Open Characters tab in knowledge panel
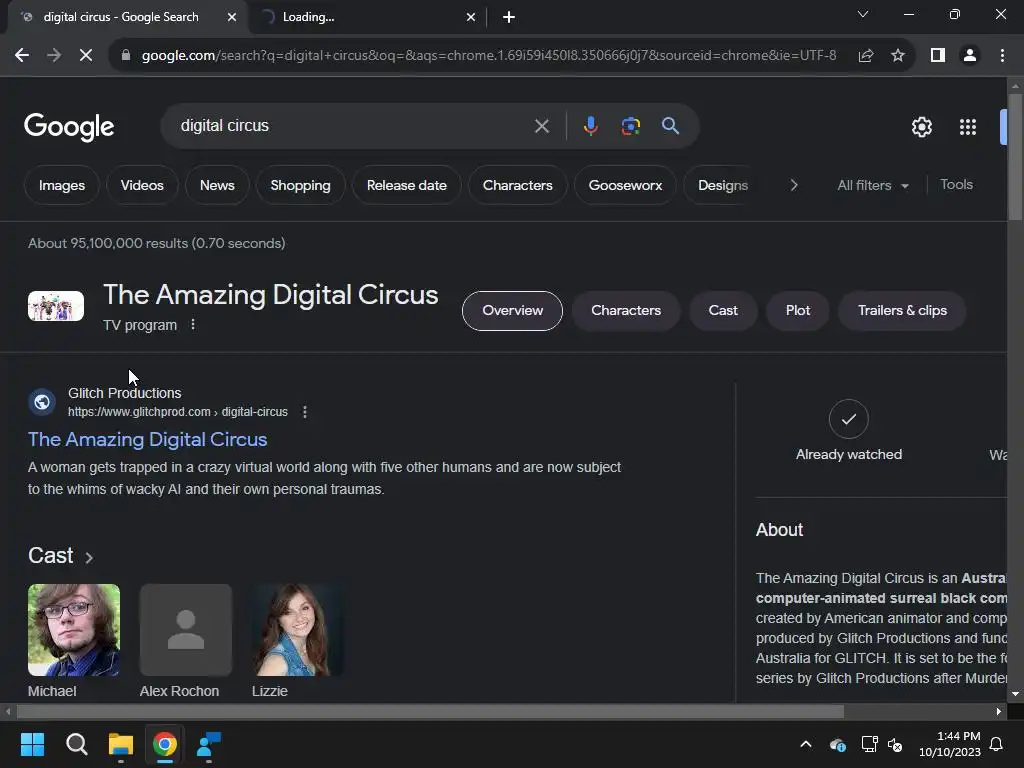Viewport: 1024px width, 768px height. (x=626, y=311)
